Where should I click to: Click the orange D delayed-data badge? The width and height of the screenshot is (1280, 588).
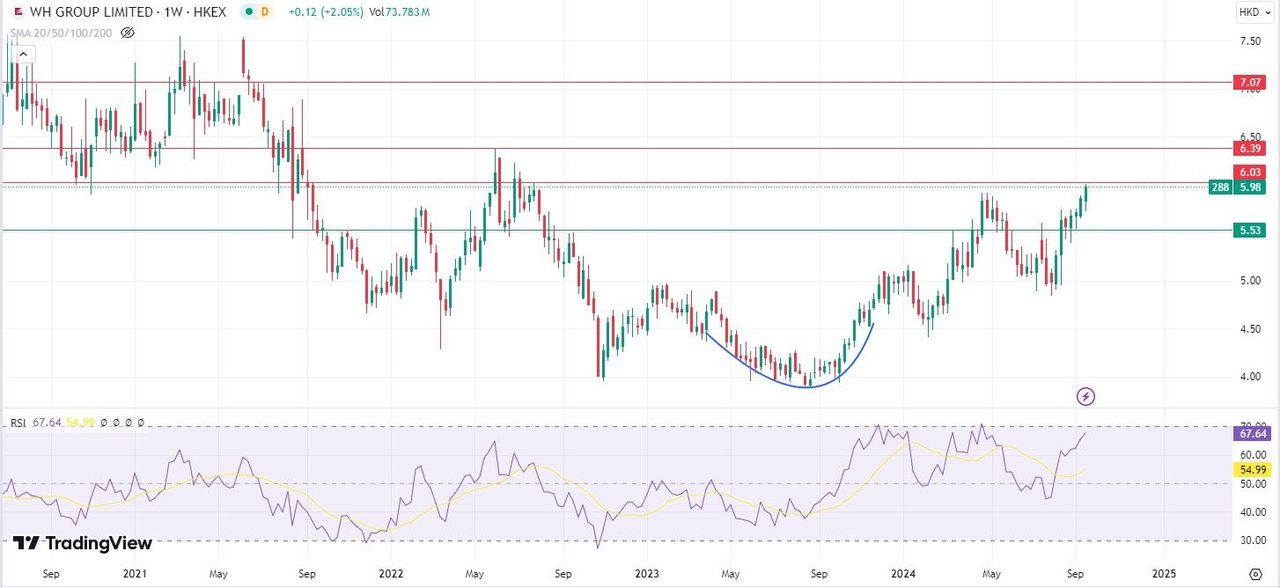coord(264,12)
